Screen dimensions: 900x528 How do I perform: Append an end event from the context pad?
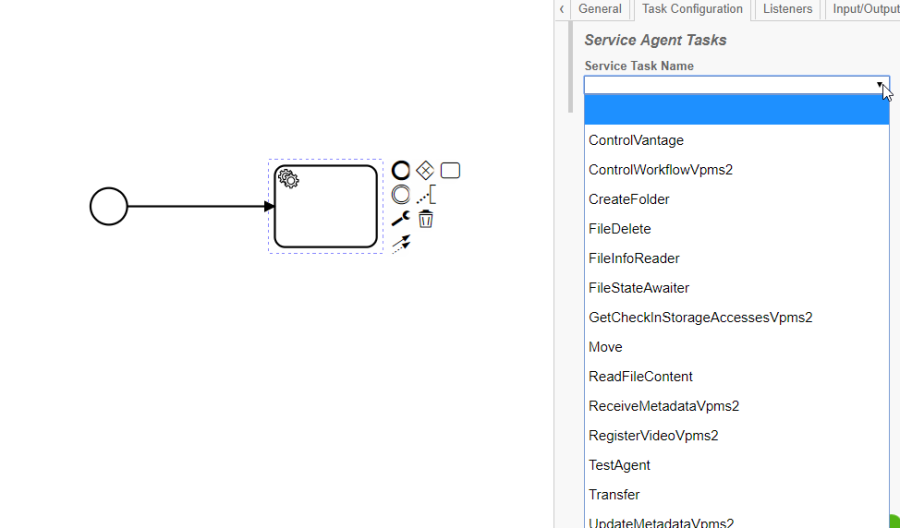[x=401, y=171]
